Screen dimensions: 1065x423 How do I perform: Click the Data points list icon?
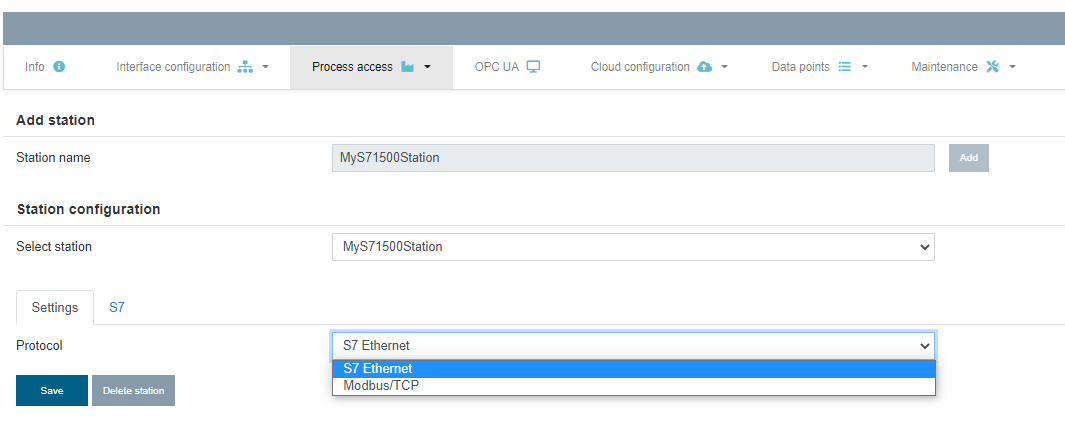coord(845,67)
